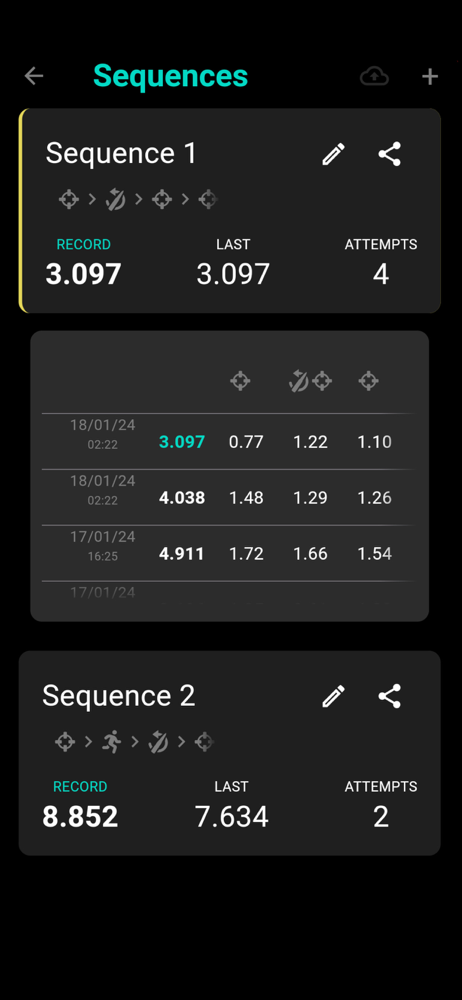Expand the Sequence 2 card
Viewport: 462px width, 1000px height.
pyautogui.click(x=230, y=753)
